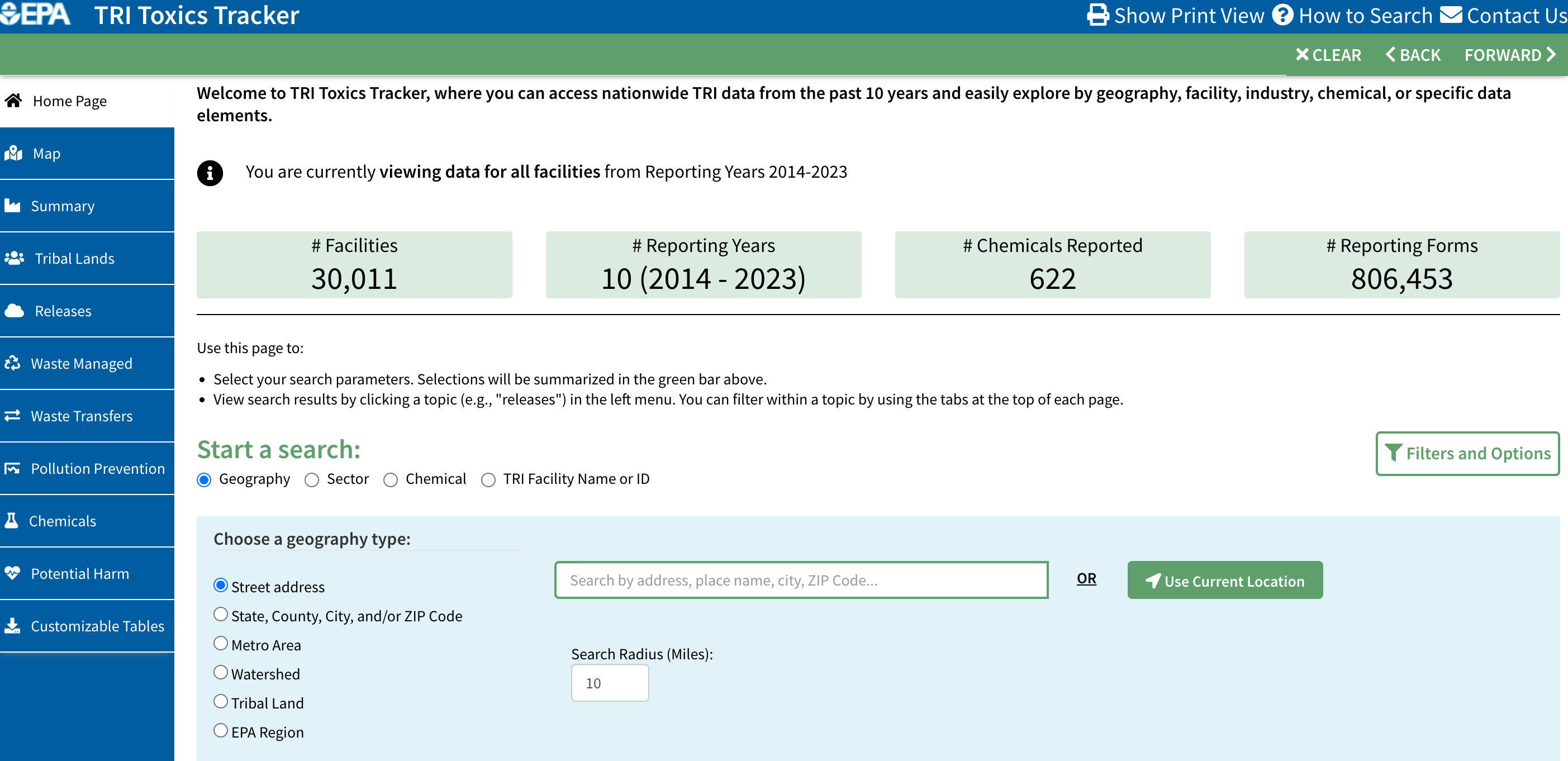Select the Sector search radio button

coord(312,481)
